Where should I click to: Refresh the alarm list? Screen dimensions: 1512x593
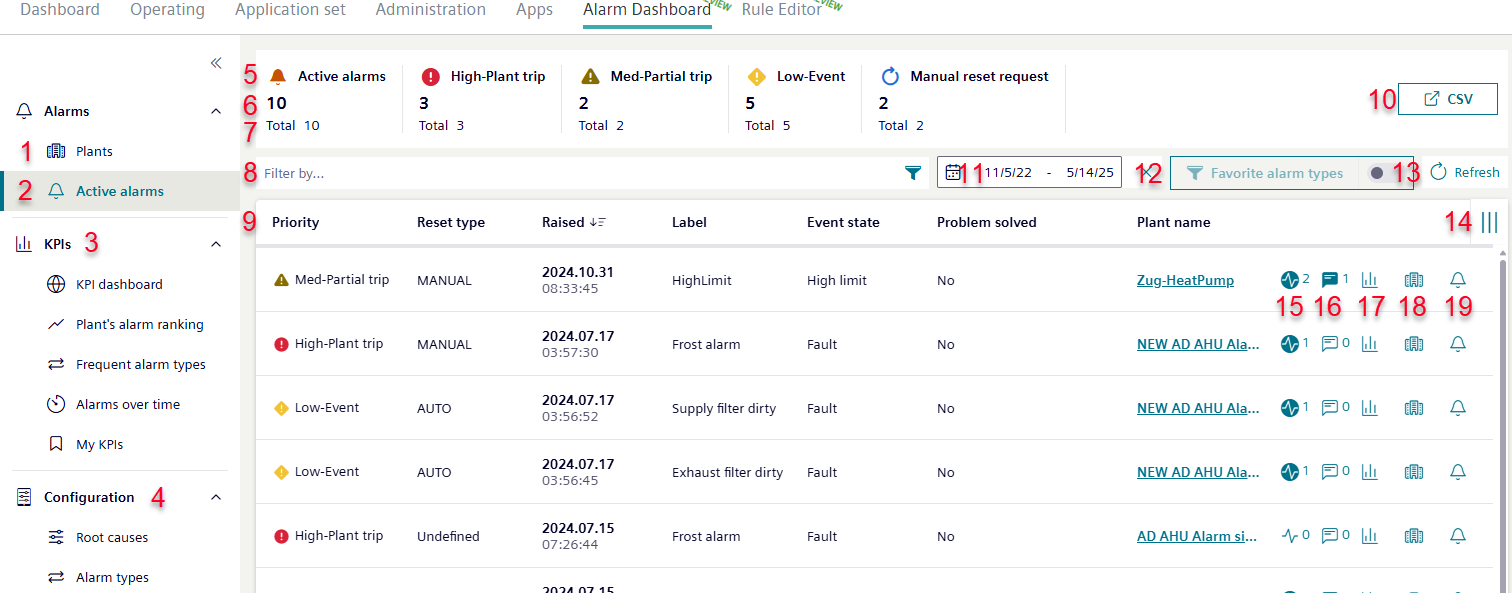pos(1465,172)
